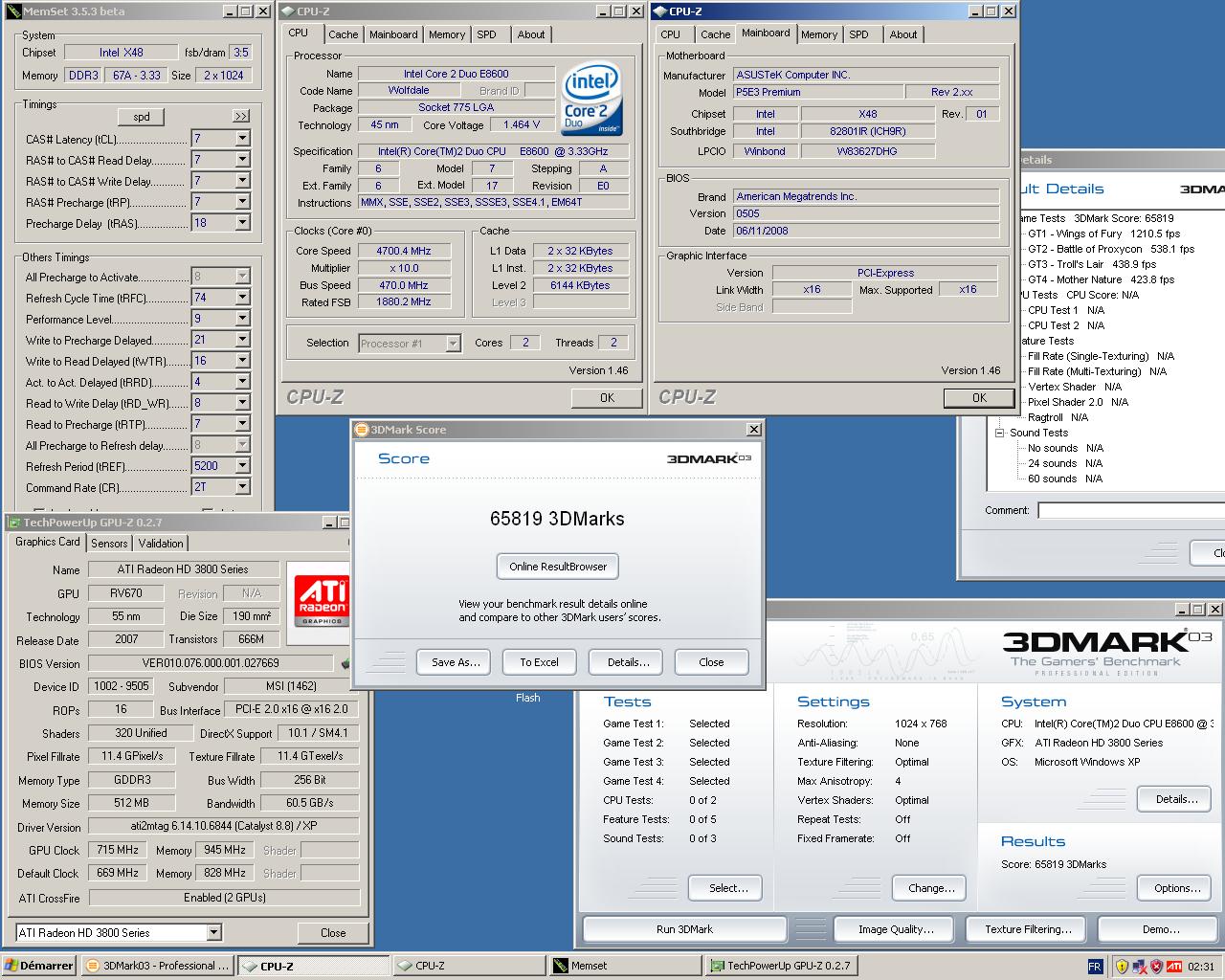Open CAS# Latency (tCL) dropdown in MemSet

pos(242,139)
